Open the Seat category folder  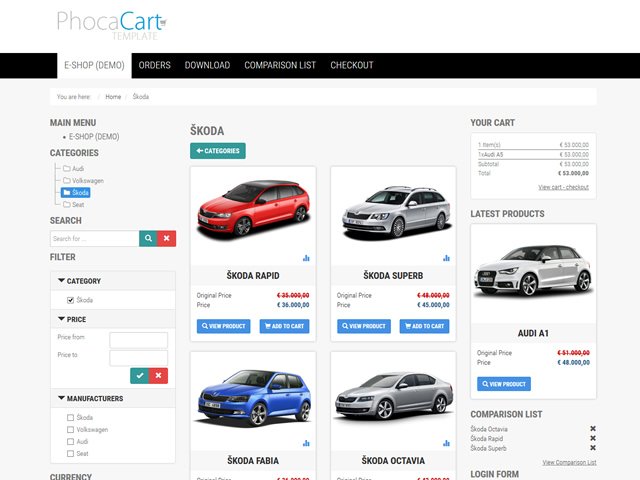coord(73,204)
